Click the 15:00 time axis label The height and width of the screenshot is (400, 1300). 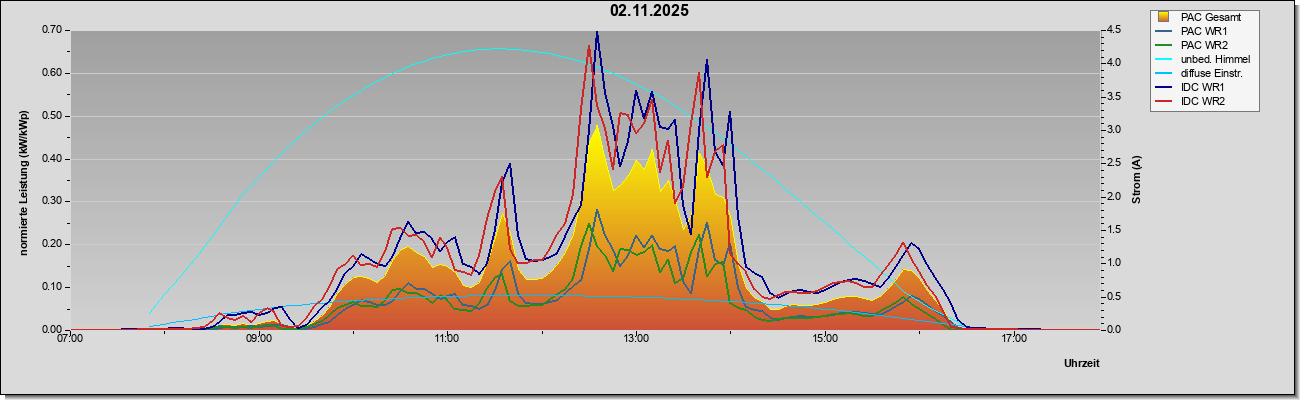825,340
